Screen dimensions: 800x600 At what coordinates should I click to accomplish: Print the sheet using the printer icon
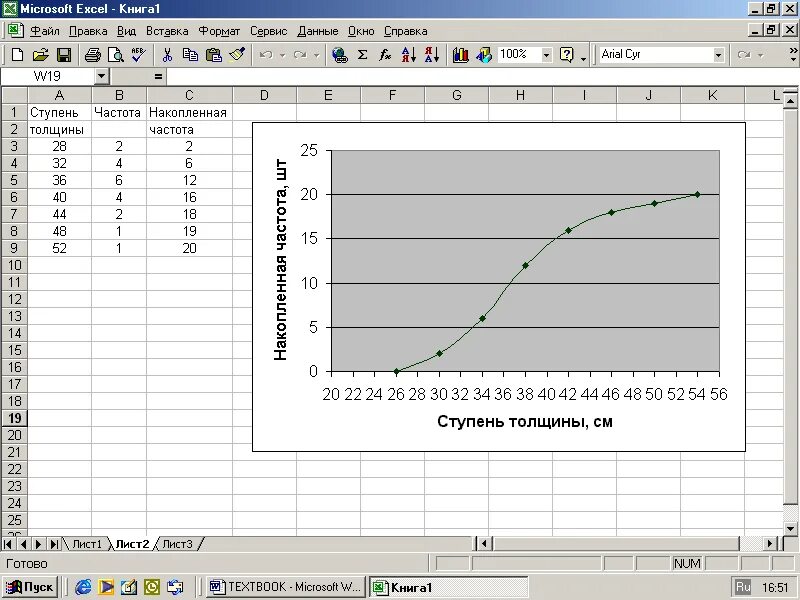pyautogui.click(x=92, y=55)
